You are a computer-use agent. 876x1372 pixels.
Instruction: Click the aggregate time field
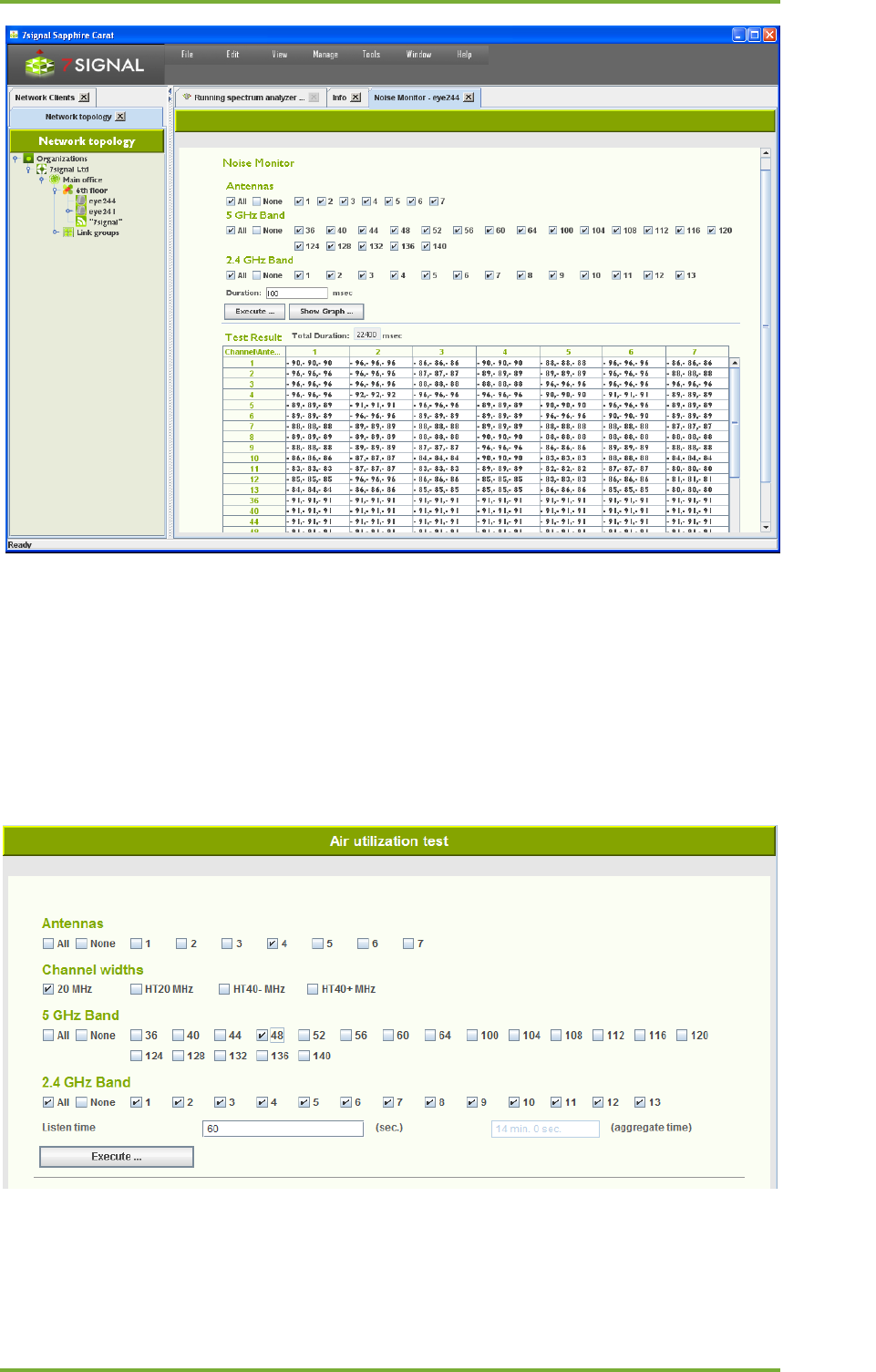545,1129
